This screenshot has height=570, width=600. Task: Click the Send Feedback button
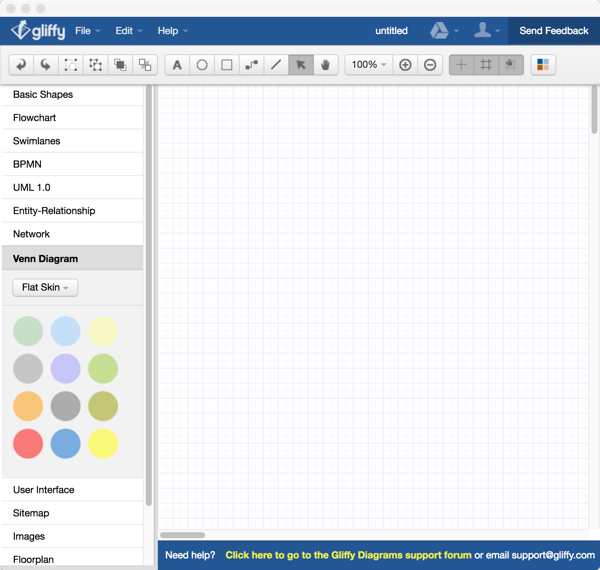pos(554,31)
